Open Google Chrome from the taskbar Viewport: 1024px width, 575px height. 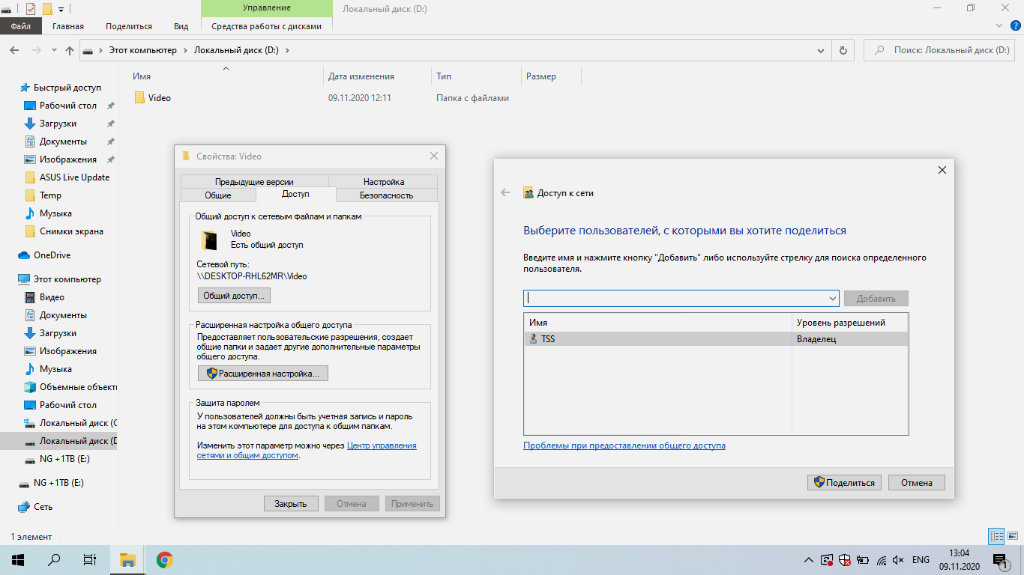(164, 560)
